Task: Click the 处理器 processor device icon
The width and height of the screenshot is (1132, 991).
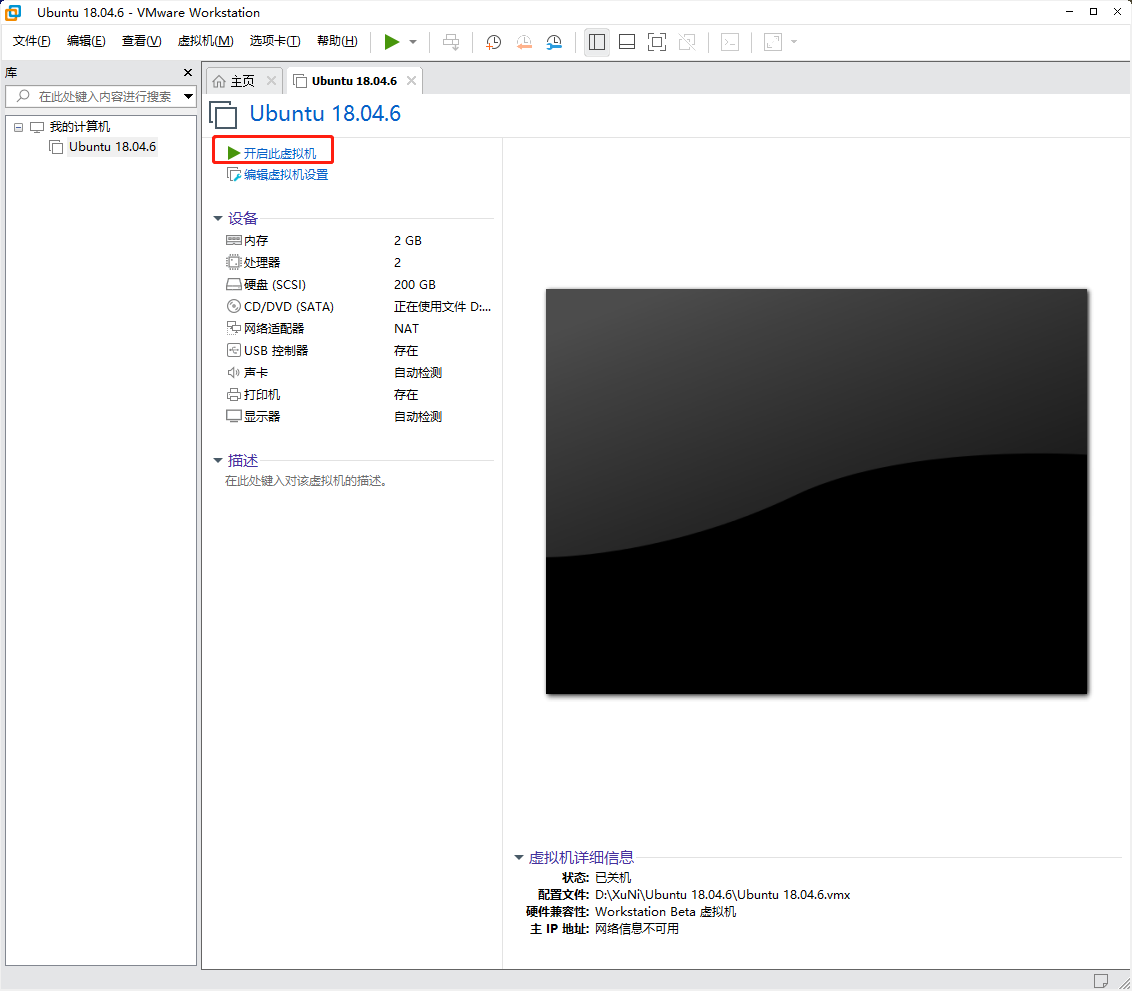Action: 233,262
